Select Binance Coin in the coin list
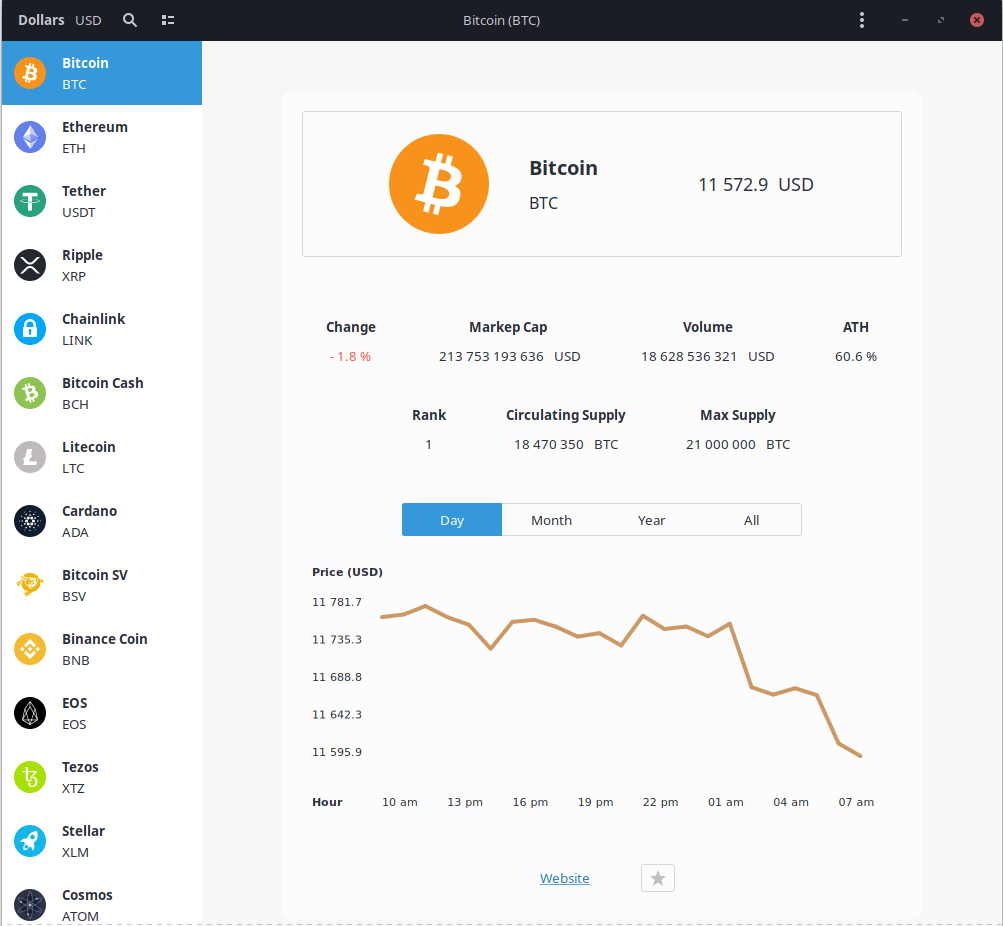 click(102, 648)
